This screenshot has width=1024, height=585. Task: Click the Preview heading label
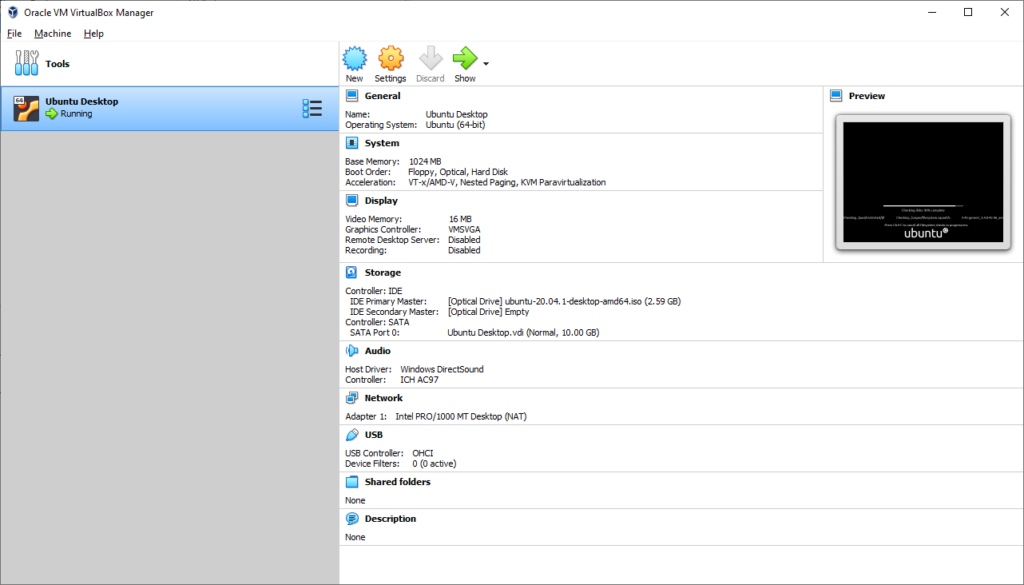[x=867, y=96]
